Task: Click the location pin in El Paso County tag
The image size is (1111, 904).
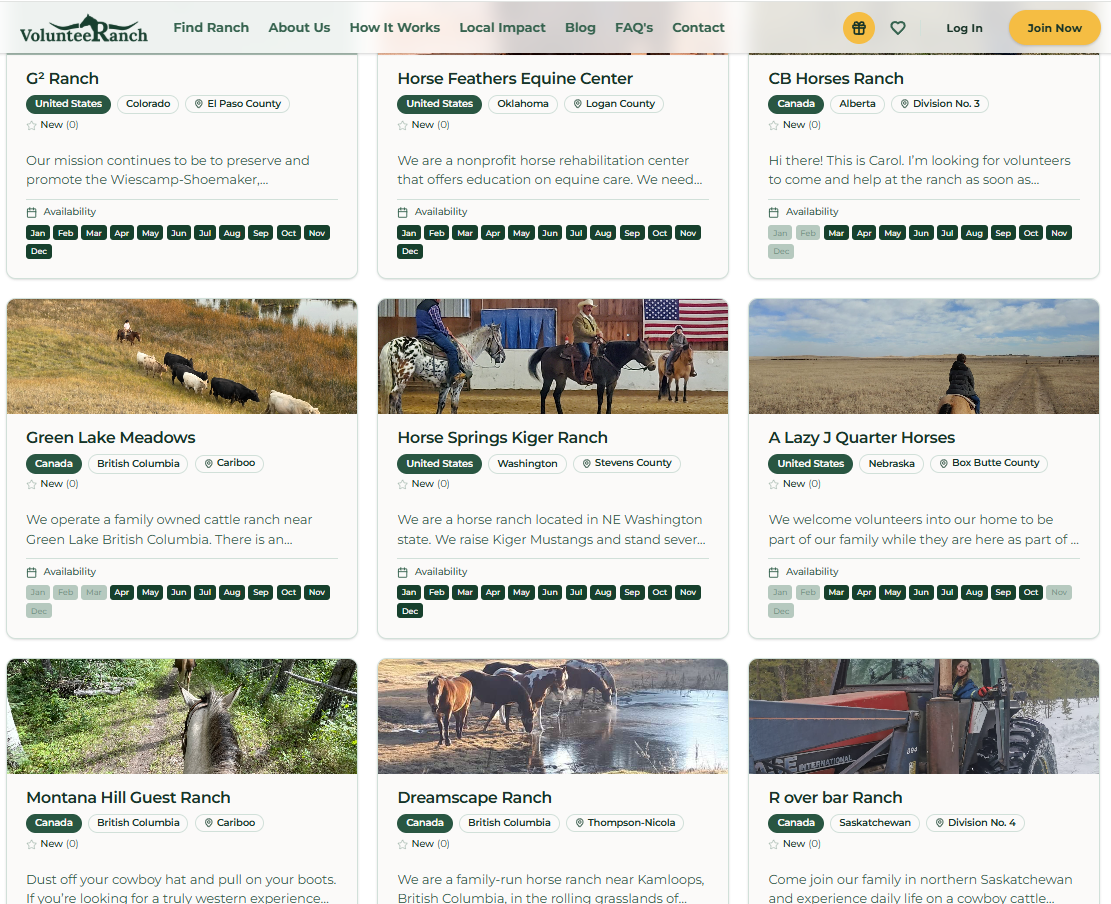Action: (198, 104)
